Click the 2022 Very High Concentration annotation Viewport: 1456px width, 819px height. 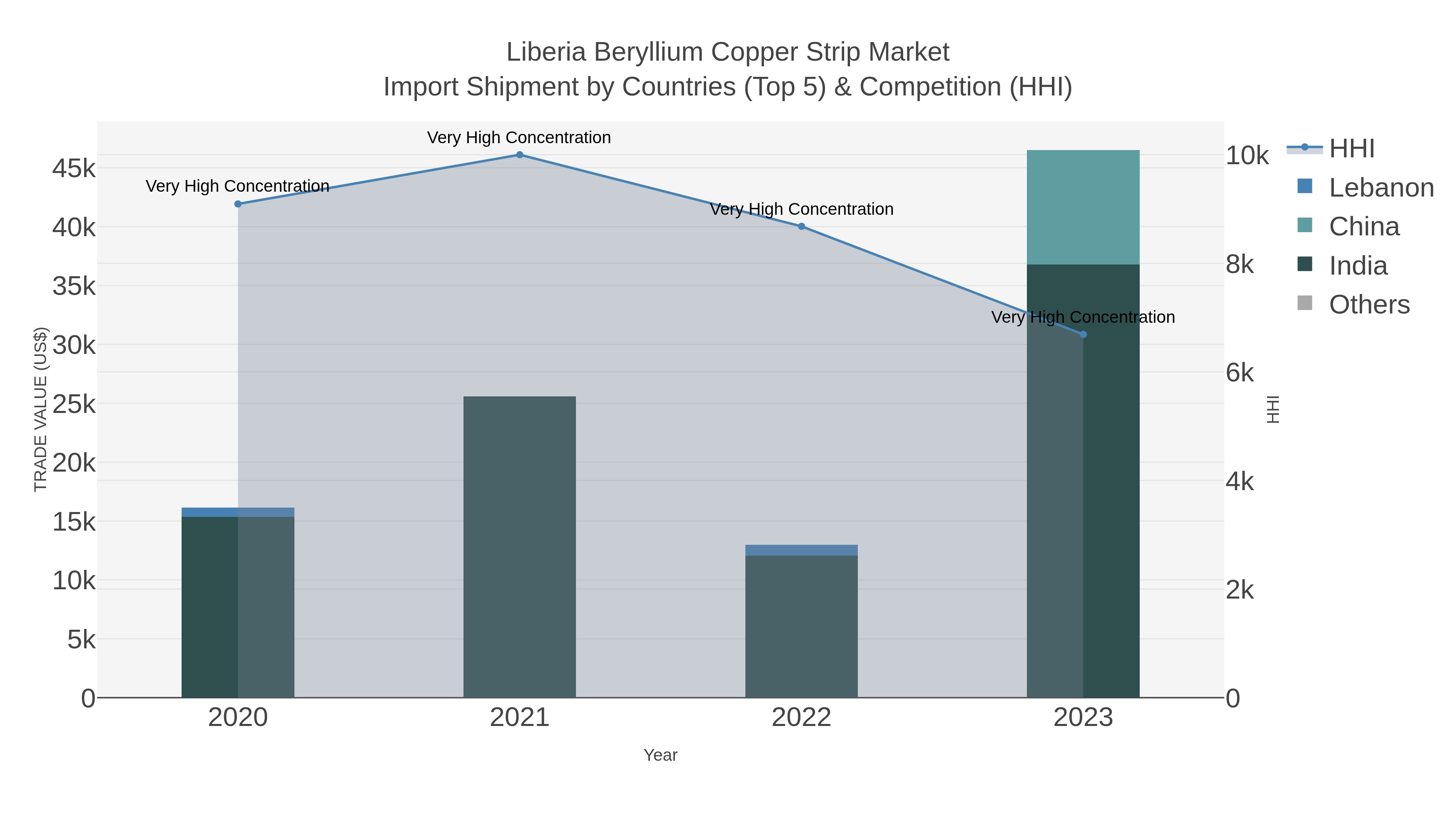click(x=802, y=209)
